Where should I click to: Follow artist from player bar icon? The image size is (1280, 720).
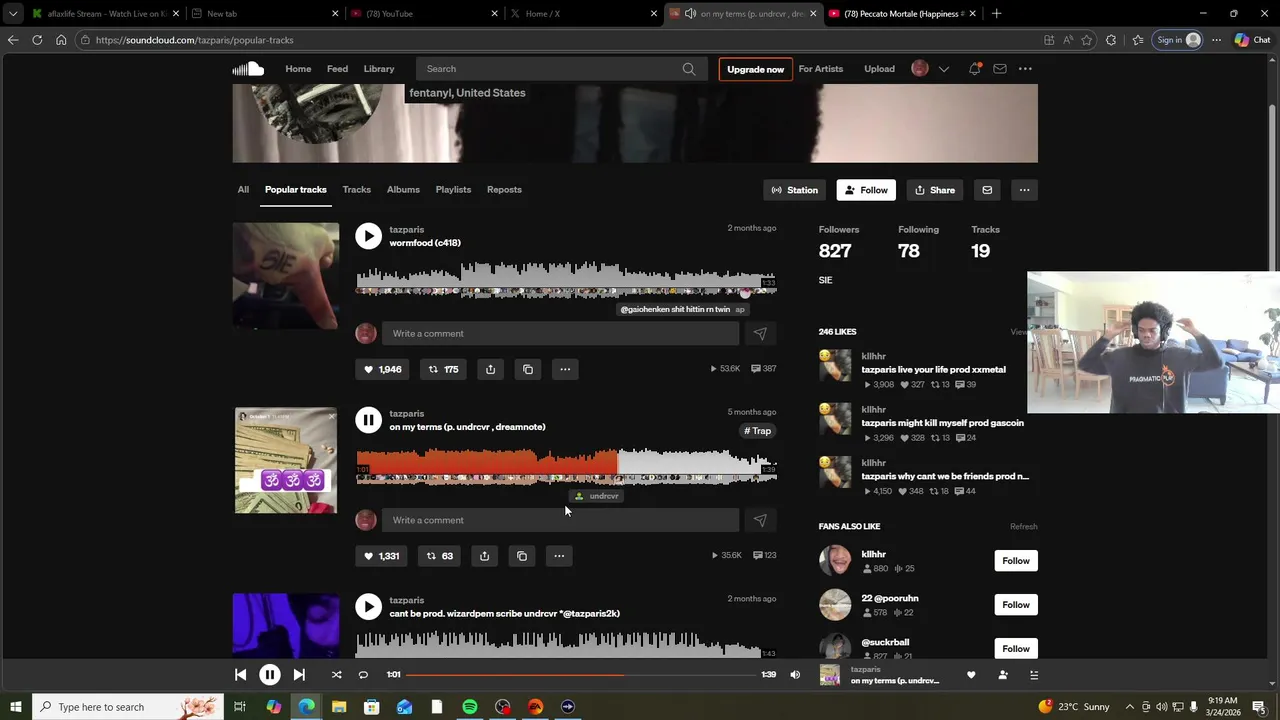[x=1003, y=675]
